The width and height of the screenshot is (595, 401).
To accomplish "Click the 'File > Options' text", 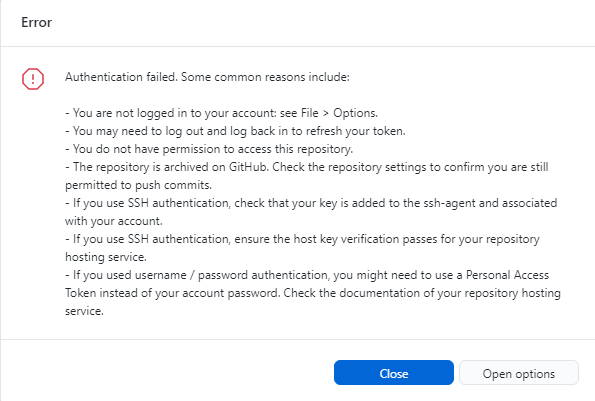I will (x=339, y=113).
